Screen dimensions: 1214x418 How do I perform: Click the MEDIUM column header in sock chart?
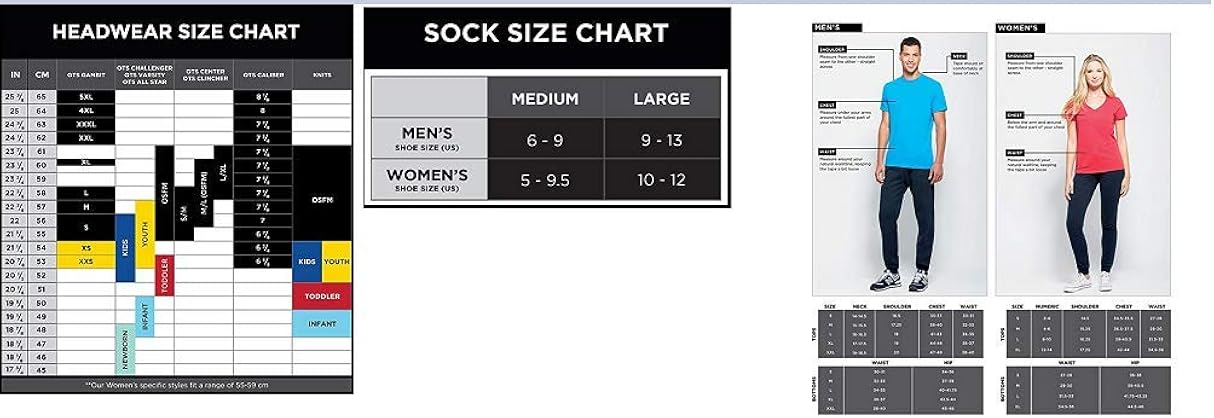point(545,99)
